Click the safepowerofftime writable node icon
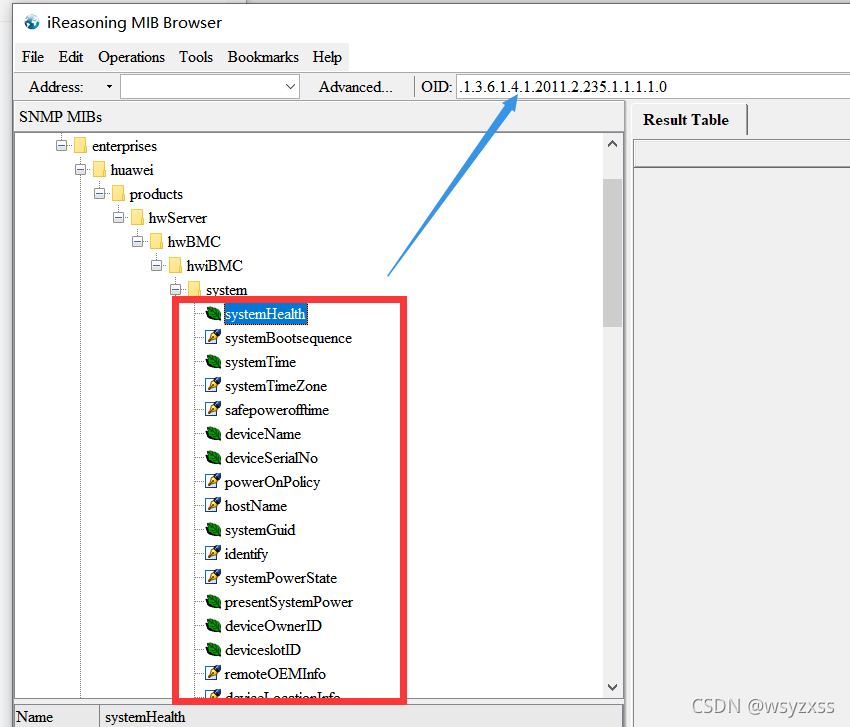 pyautogui.click(x=213, y=409)
